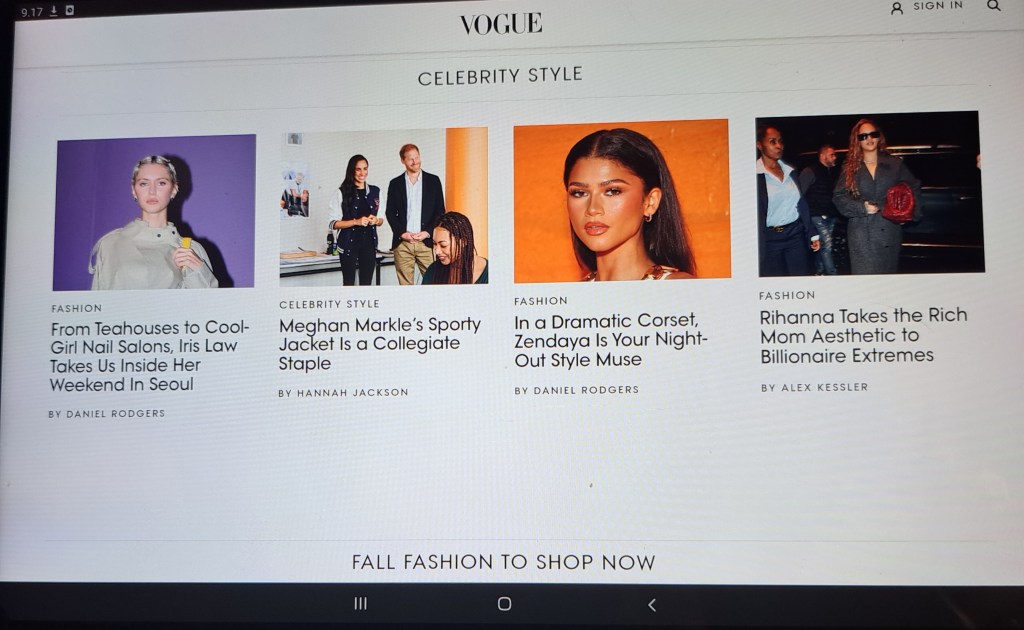View author Hannah Jackson's byline

343,393
